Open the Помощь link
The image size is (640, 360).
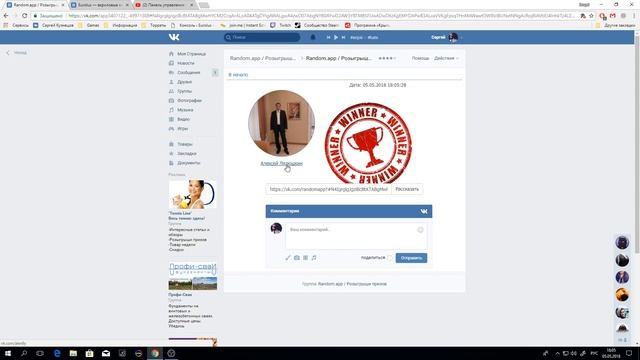(420, 58)
